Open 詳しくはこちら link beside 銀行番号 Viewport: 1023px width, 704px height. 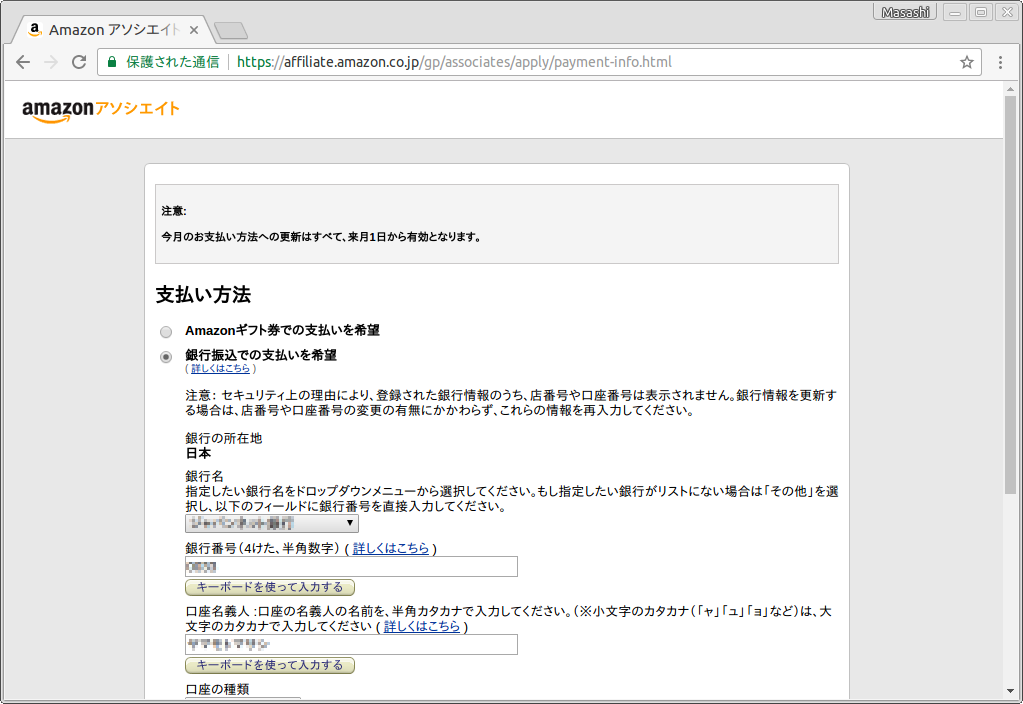391,549
